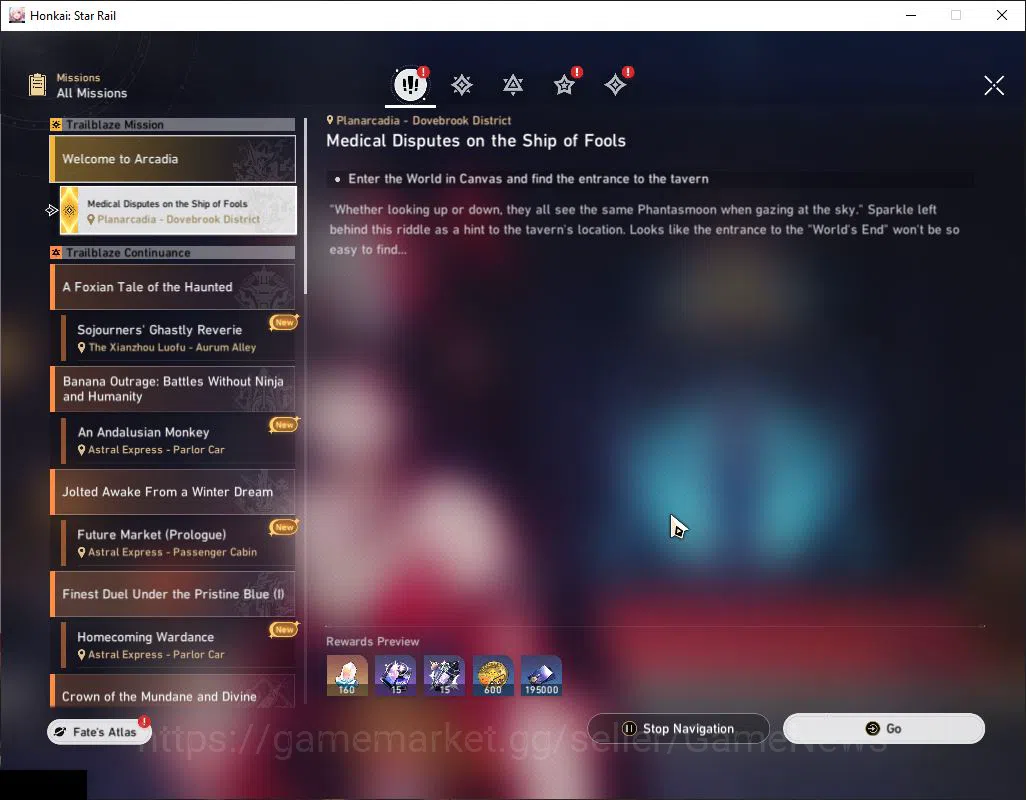This screenshot has height=800, width=1026.
Task: Click the Missions clipboard icon
Action: click(x=37, y=85)
